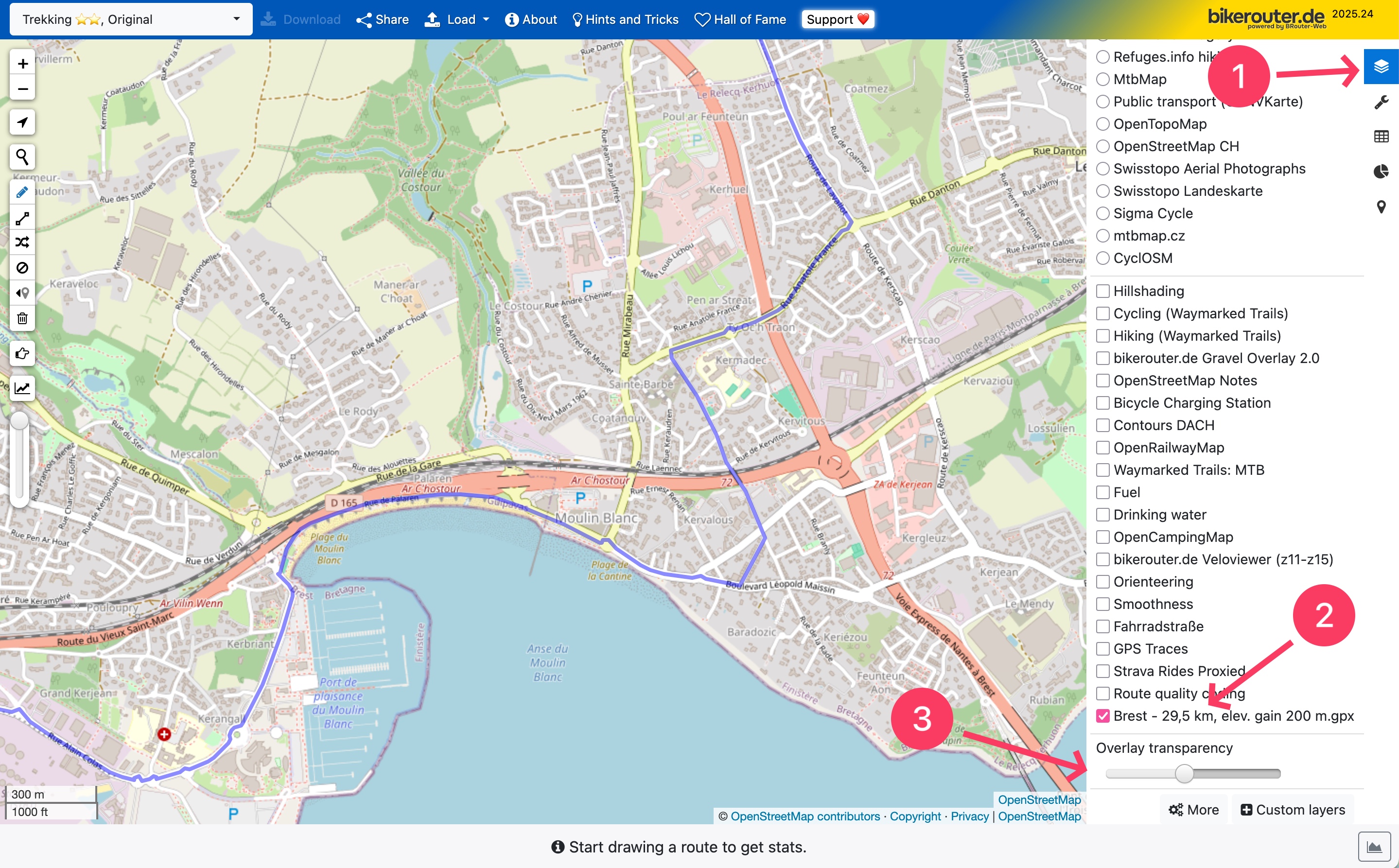Open the Custom layers button
The image size is (1399, 868).
pos(1293,810)
